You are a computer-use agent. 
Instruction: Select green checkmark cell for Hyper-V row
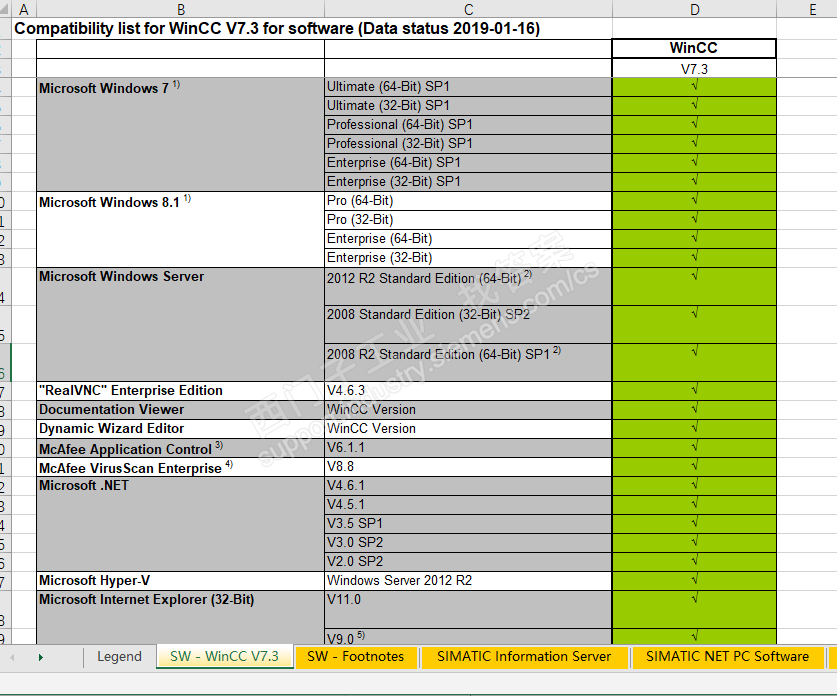point(694,581)
